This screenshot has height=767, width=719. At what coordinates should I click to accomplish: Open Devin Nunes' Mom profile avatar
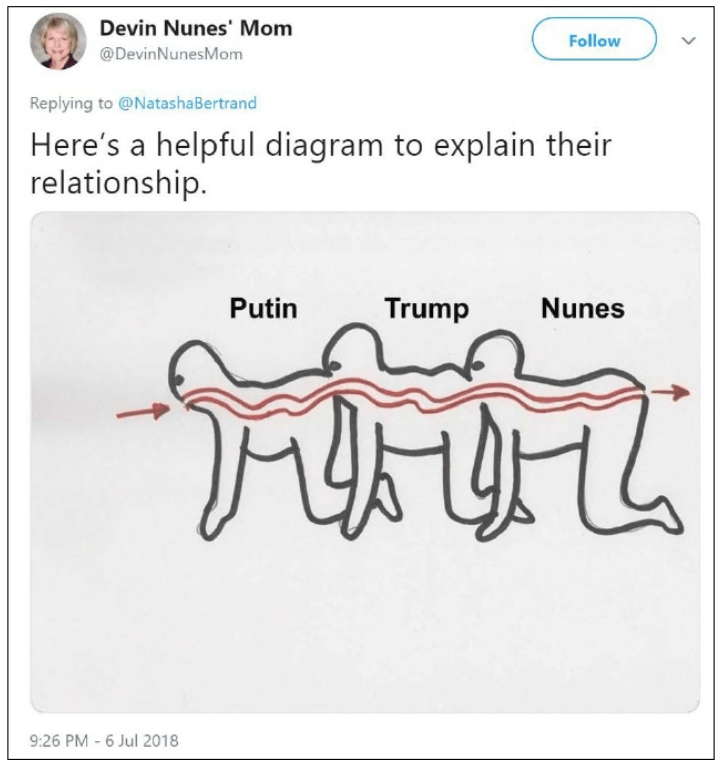(58, 41)
